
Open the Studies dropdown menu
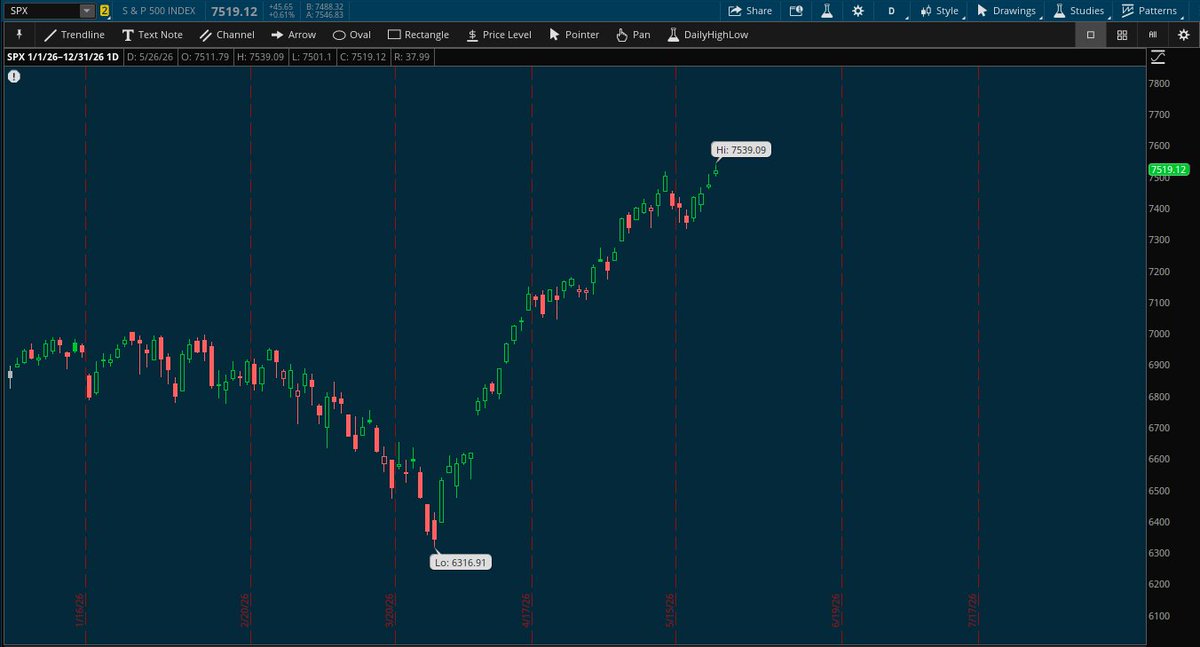pyautogui.click(x=1080, y=11)
